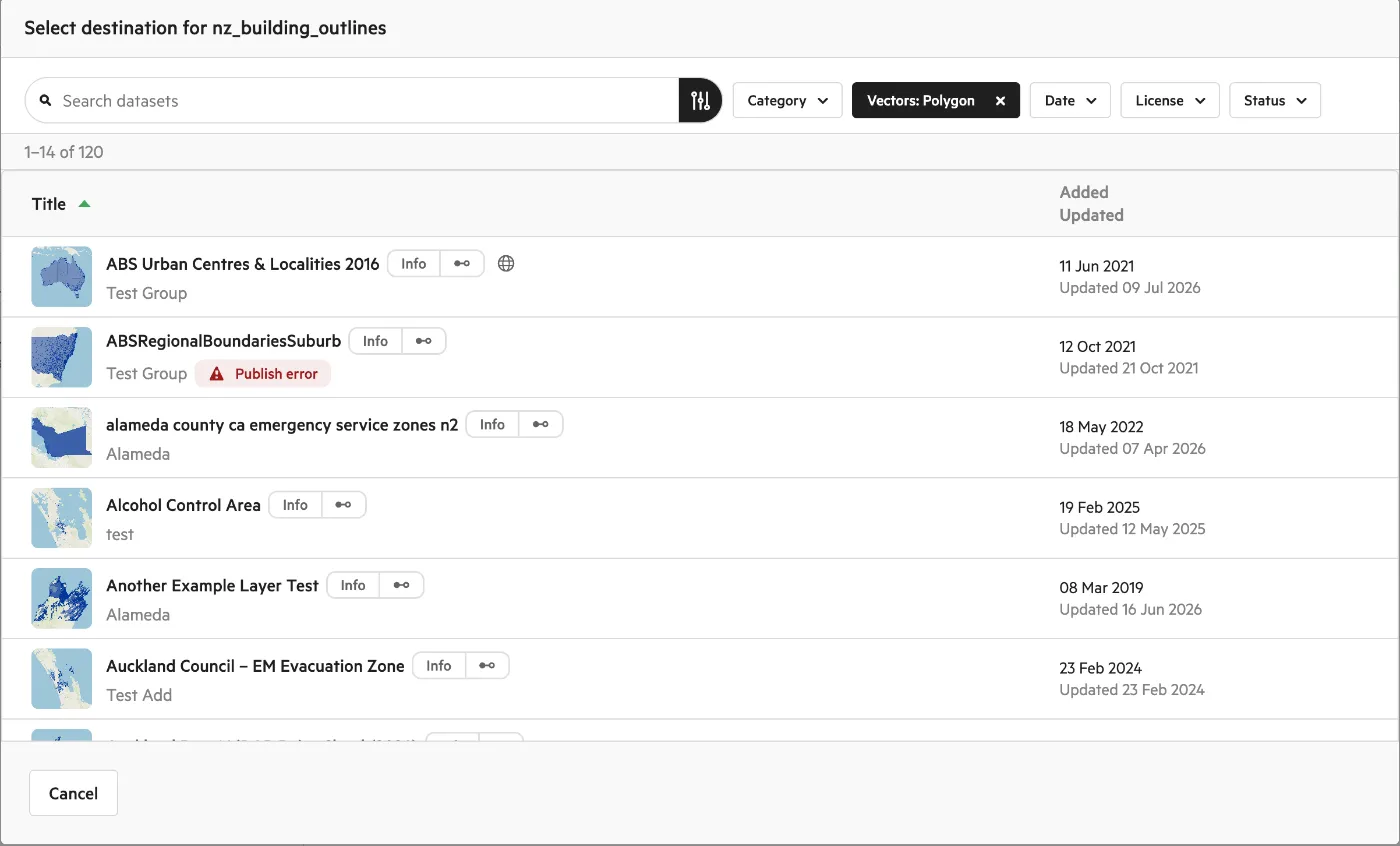
Task: Click the ABS Urban Centres Australia map thumbnail
Action: pos(62,277)
